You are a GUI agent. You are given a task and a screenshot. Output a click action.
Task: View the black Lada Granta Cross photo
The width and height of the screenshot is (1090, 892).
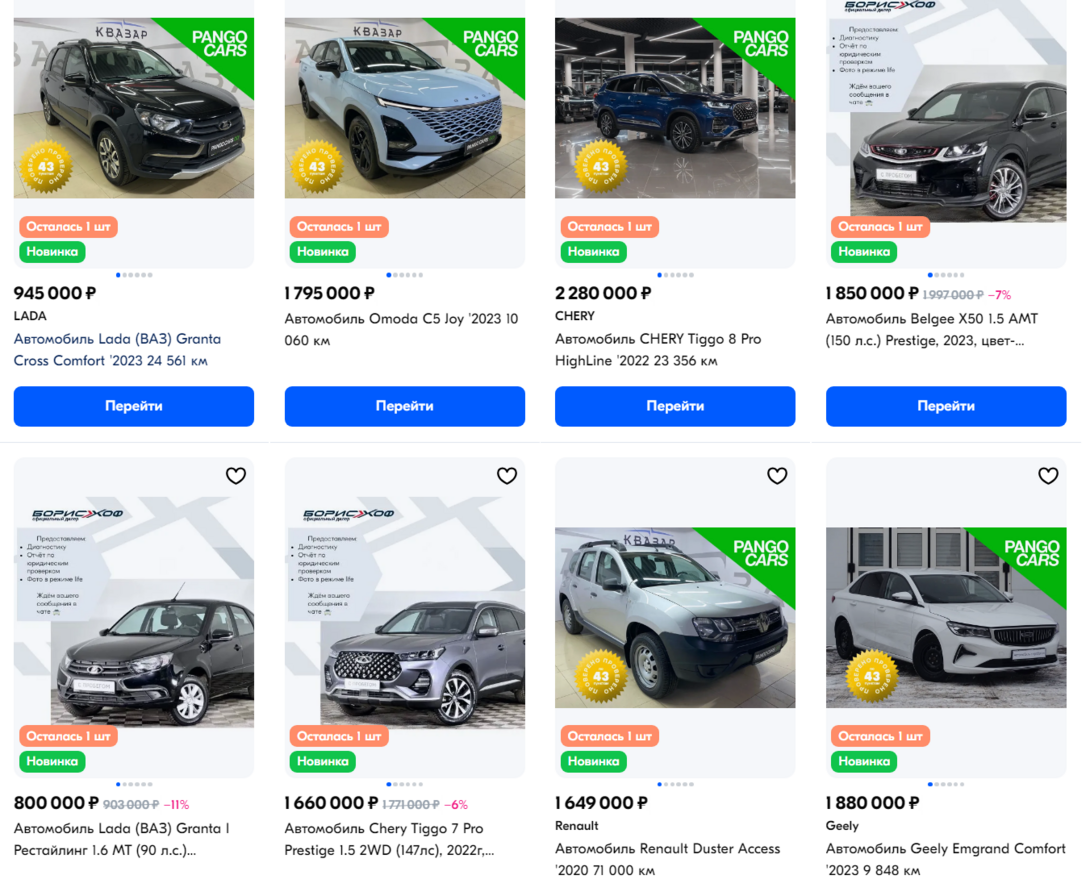coord(133,108)
